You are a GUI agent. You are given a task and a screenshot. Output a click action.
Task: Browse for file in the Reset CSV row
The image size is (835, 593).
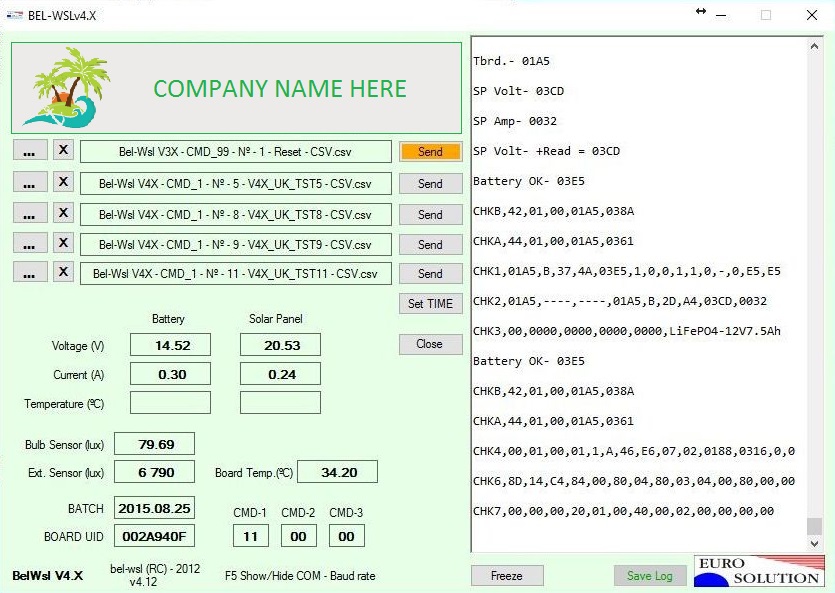[30, 151]
